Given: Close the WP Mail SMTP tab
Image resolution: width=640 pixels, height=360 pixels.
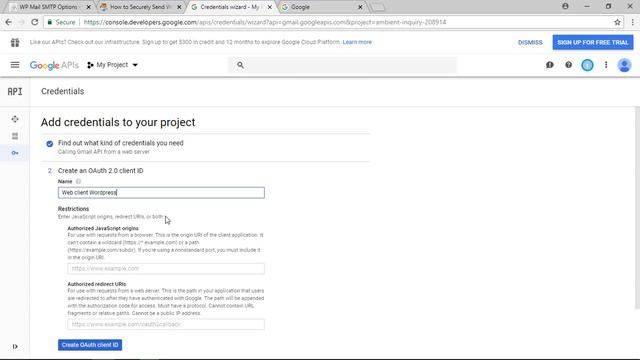Looking at the screenshot, I should coord(88,7).
